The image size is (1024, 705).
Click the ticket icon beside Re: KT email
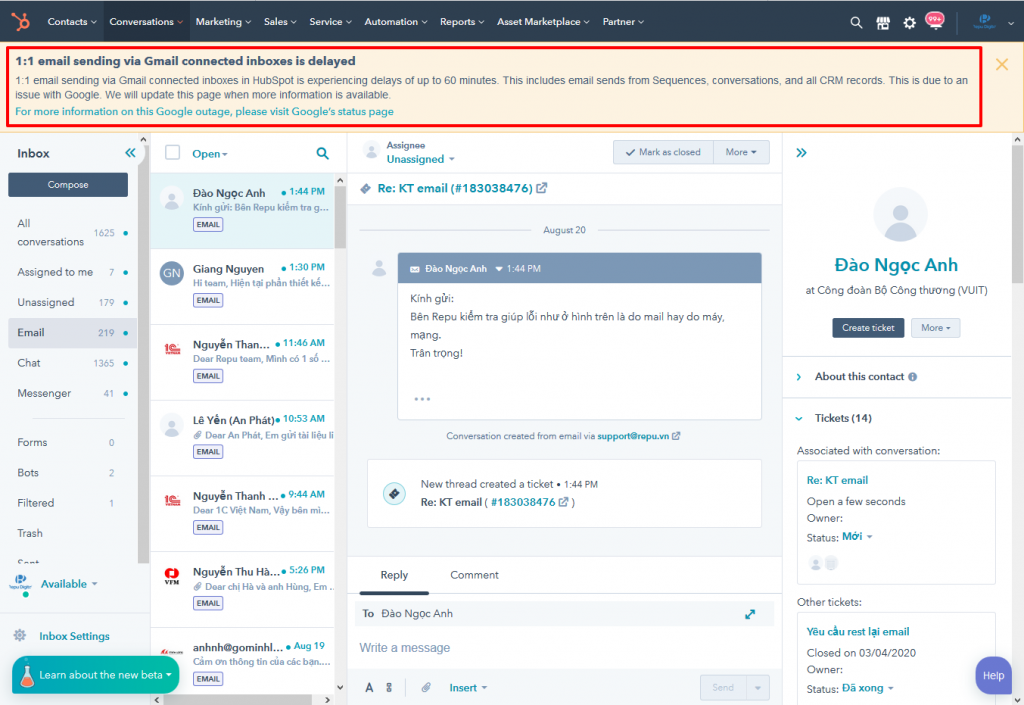click(366, 189)
